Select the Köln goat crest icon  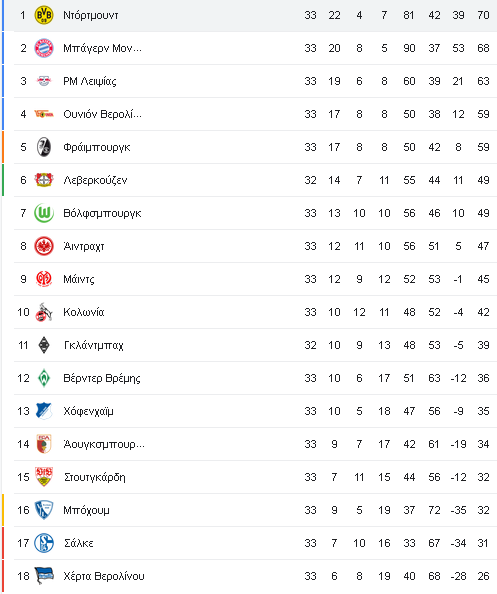point(44,312)
